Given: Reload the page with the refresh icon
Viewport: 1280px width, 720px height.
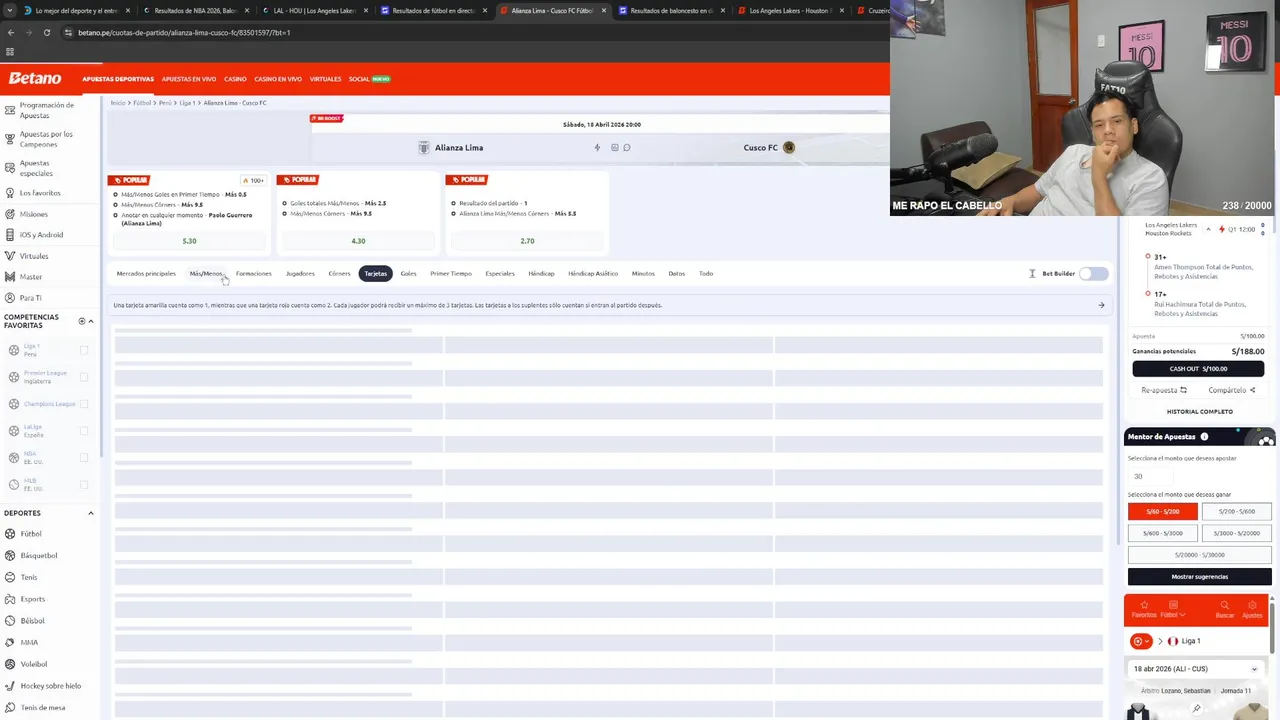Looking at the screenshot, I should click(x=47, y=32).
